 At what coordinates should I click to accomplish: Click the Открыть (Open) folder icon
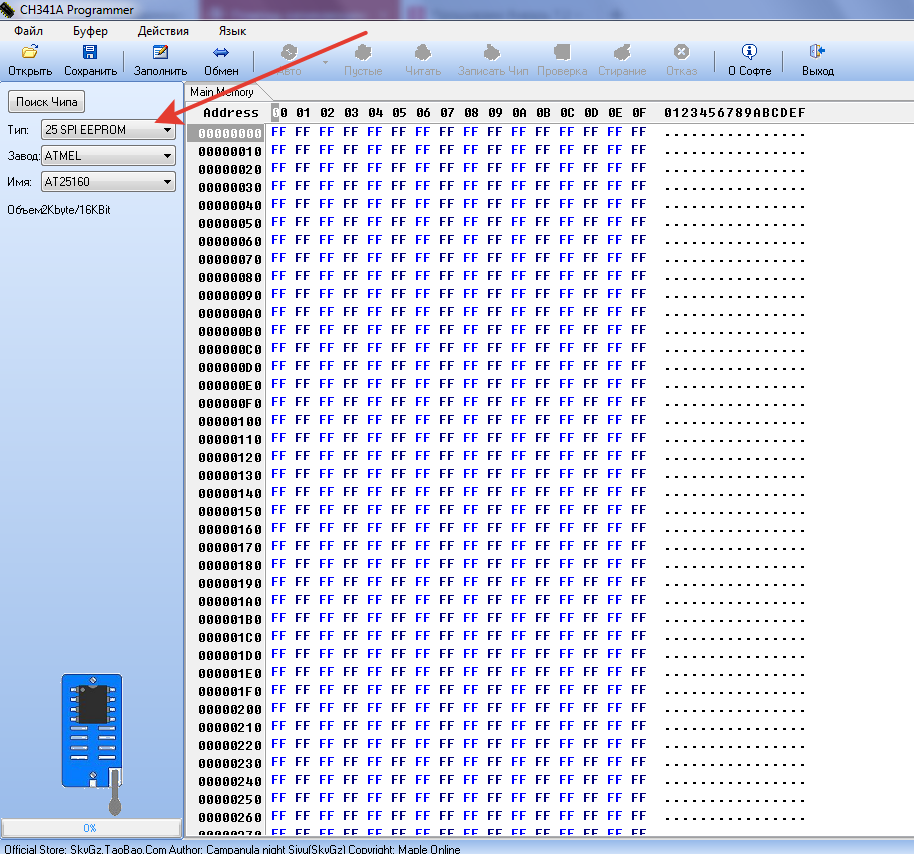tap(30, 52)
